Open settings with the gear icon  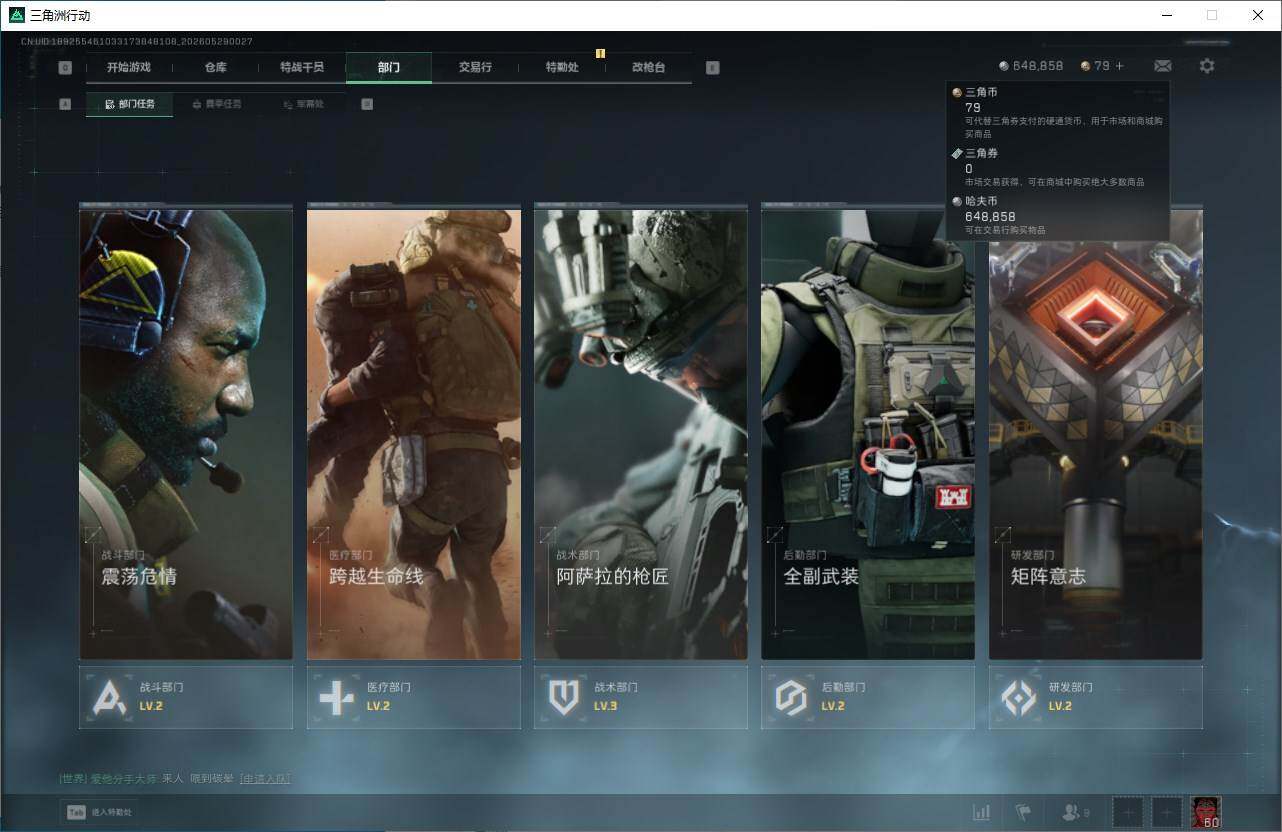(x=1207, y=66)
